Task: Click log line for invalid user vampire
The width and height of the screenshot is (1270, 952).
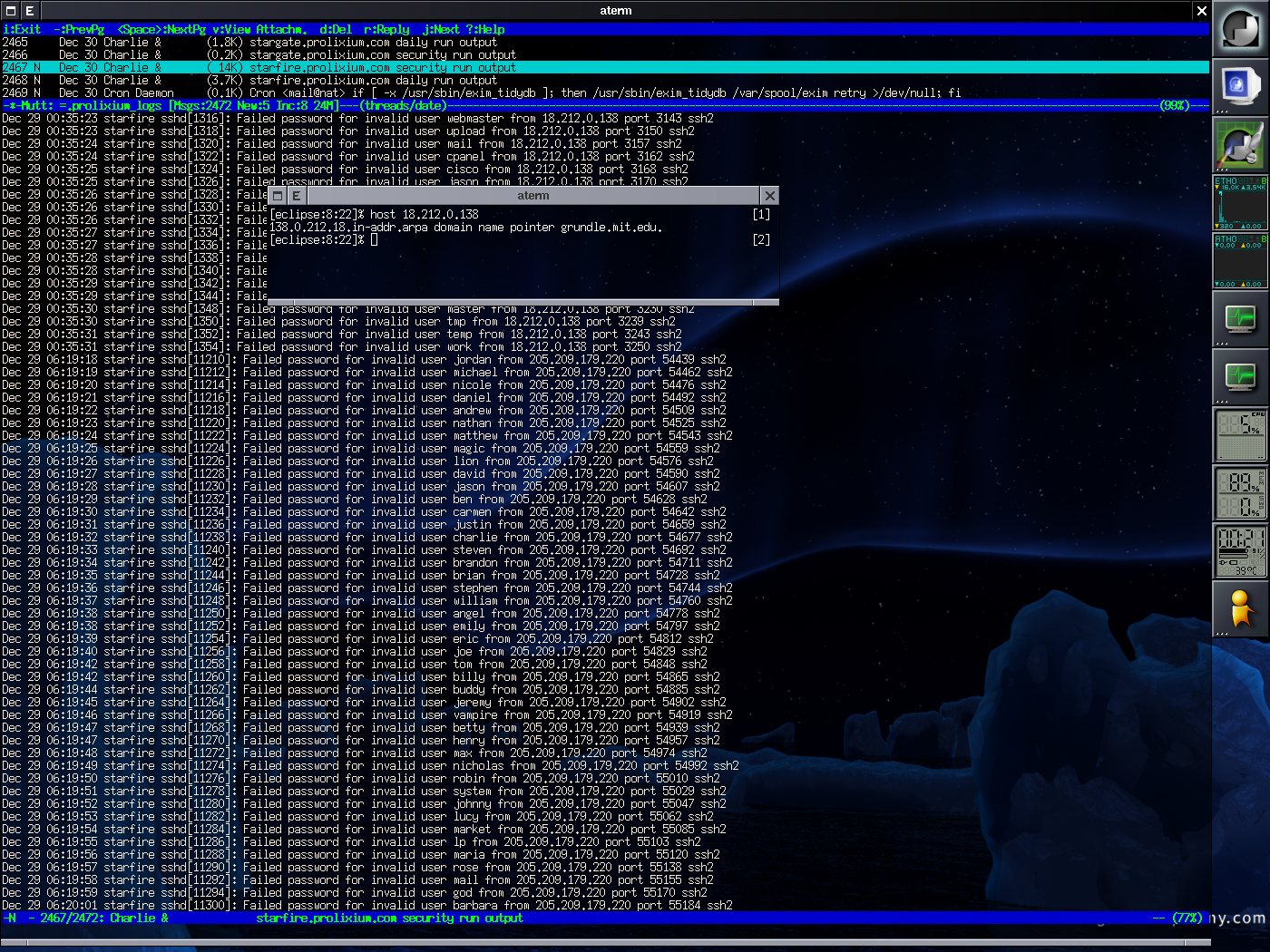Action: 367,714
